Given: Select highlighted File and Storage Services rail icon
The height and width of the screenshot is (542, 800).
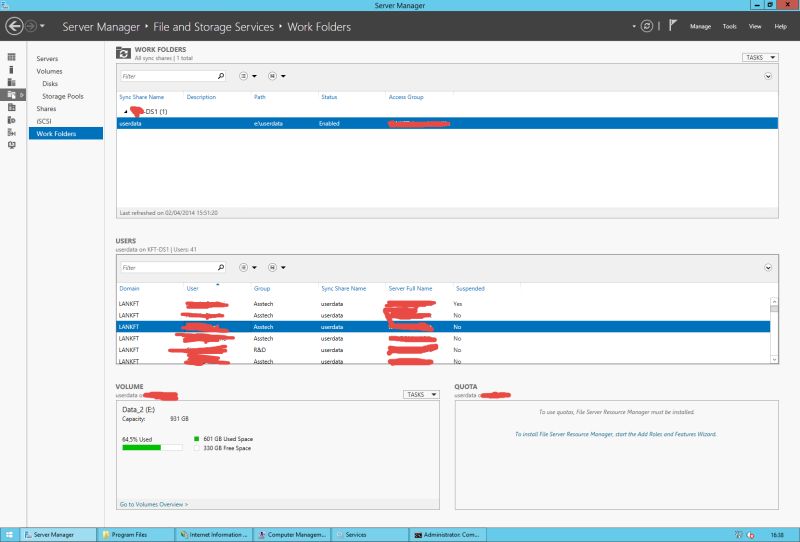Looking at the screenshot, I should [x=11, y=95].
